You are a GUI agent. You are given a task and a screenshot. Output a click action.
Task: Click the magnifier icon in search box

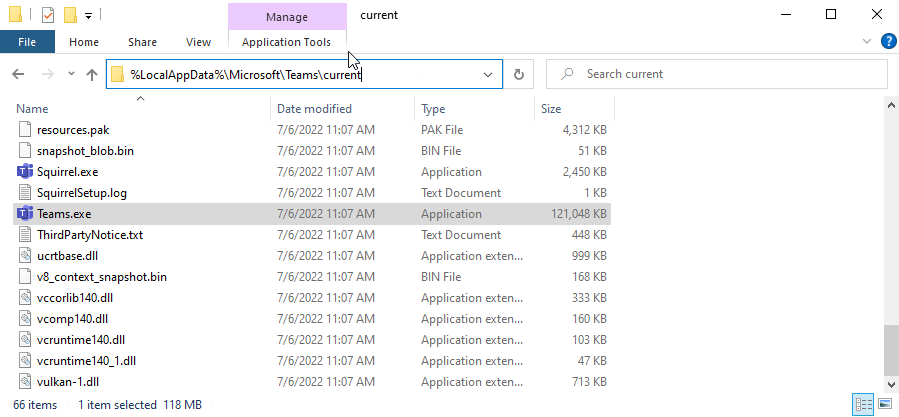point(567,74)
